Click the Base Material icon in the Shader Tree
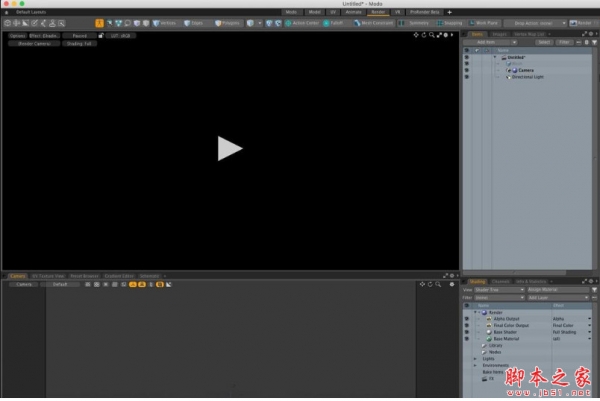The image size is (600, 401). point(488,338)
